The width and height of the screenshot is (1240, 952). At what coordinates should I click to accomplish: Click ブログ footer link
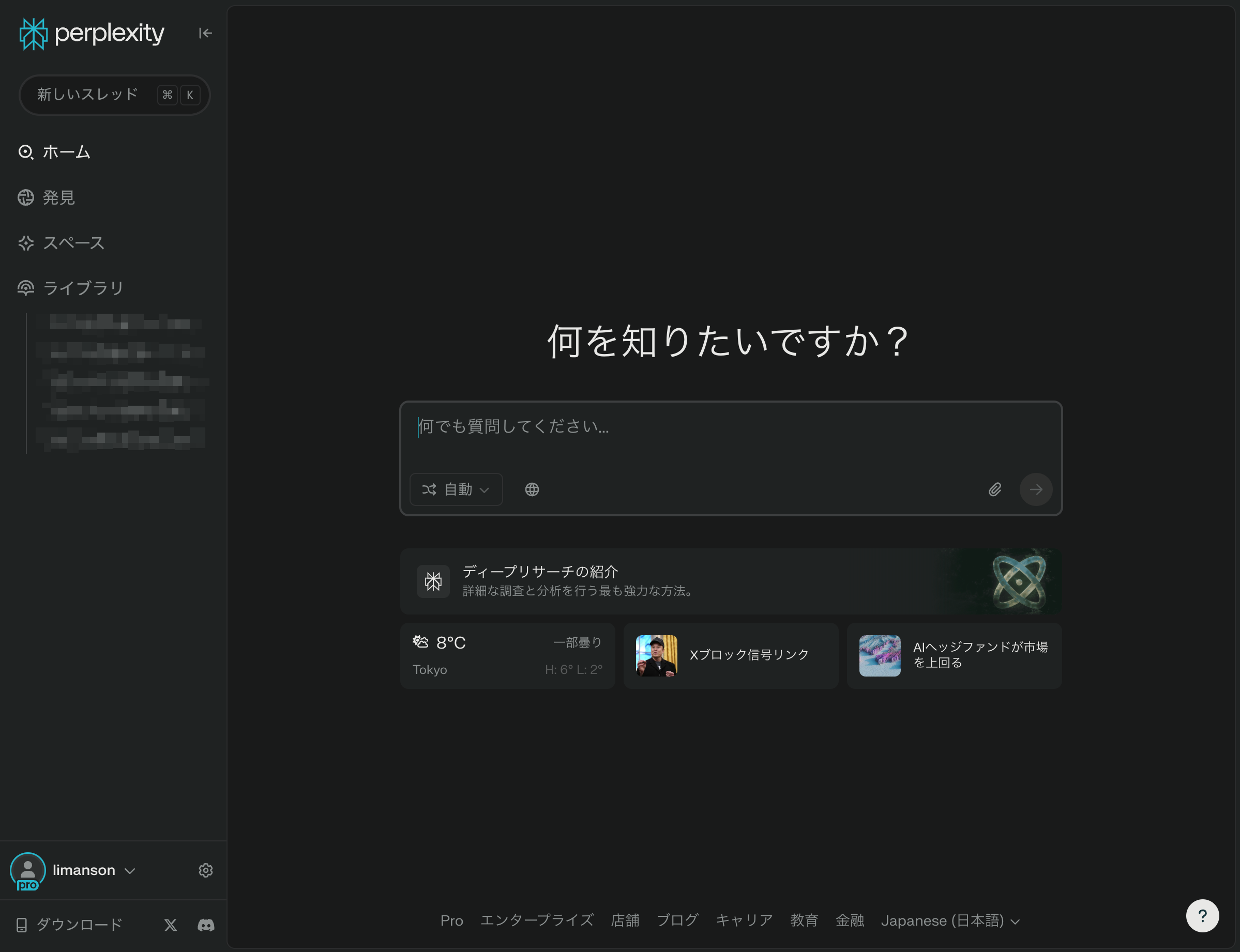click(677, 920)
